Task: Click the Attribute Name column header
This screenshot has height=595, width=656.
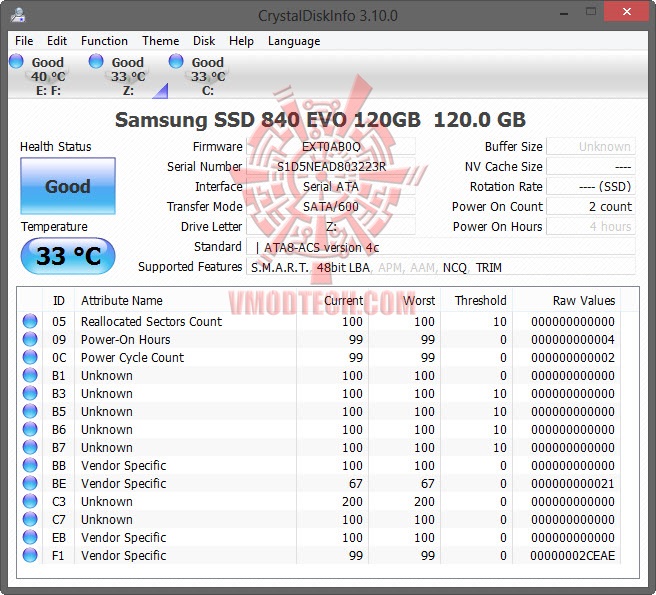Action: click(185, 300)
